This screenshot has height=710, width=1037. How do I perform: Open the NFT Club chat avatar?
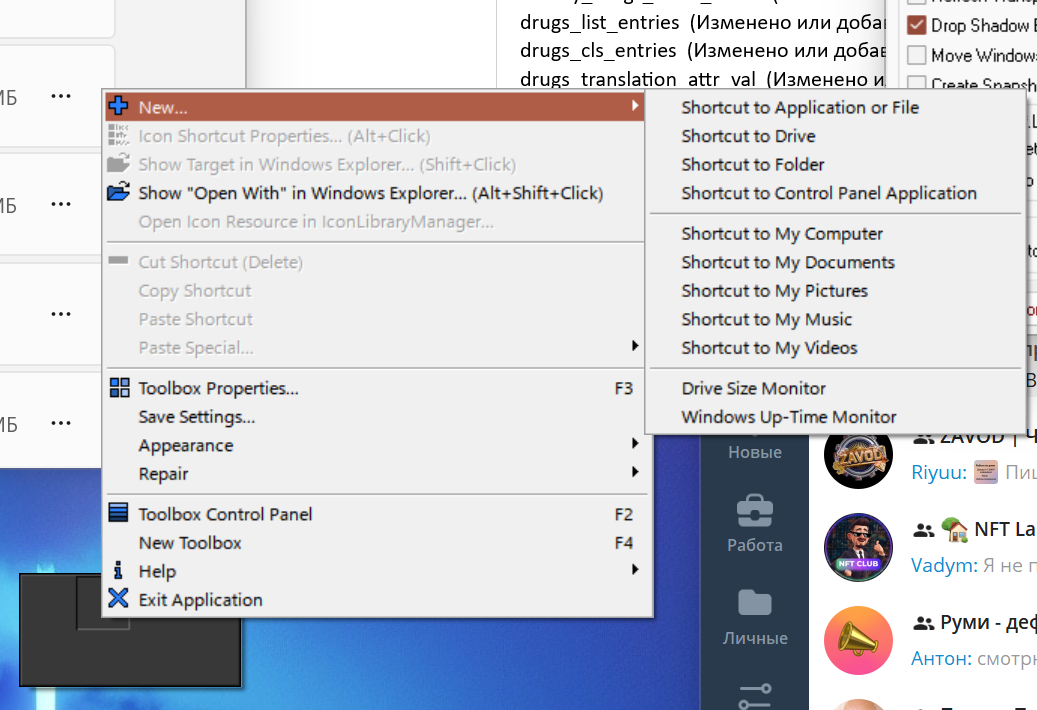pos(858,549)
